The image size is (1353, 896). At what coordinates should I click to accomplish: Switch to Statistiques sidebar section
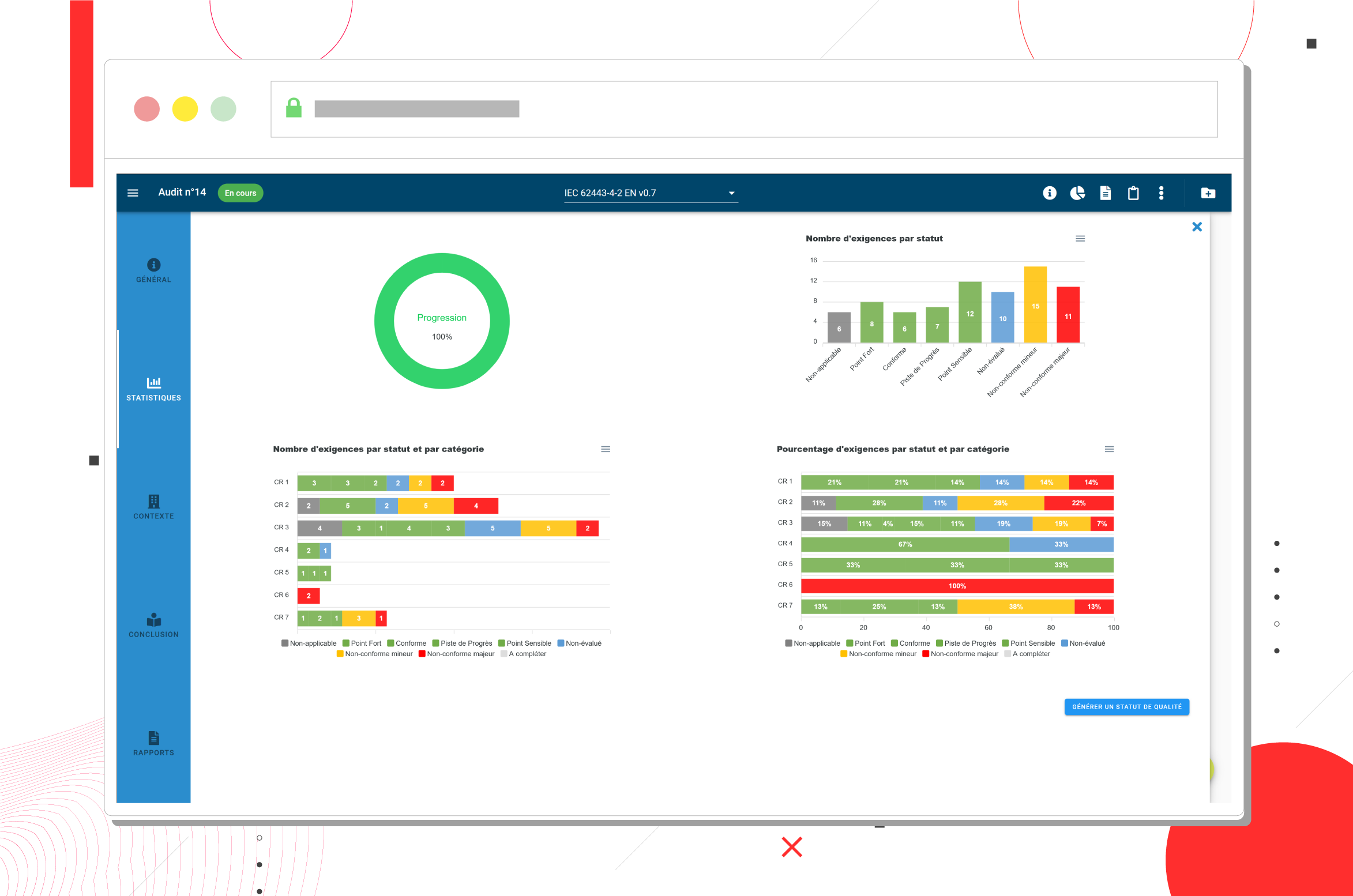[x=153, y=389]
